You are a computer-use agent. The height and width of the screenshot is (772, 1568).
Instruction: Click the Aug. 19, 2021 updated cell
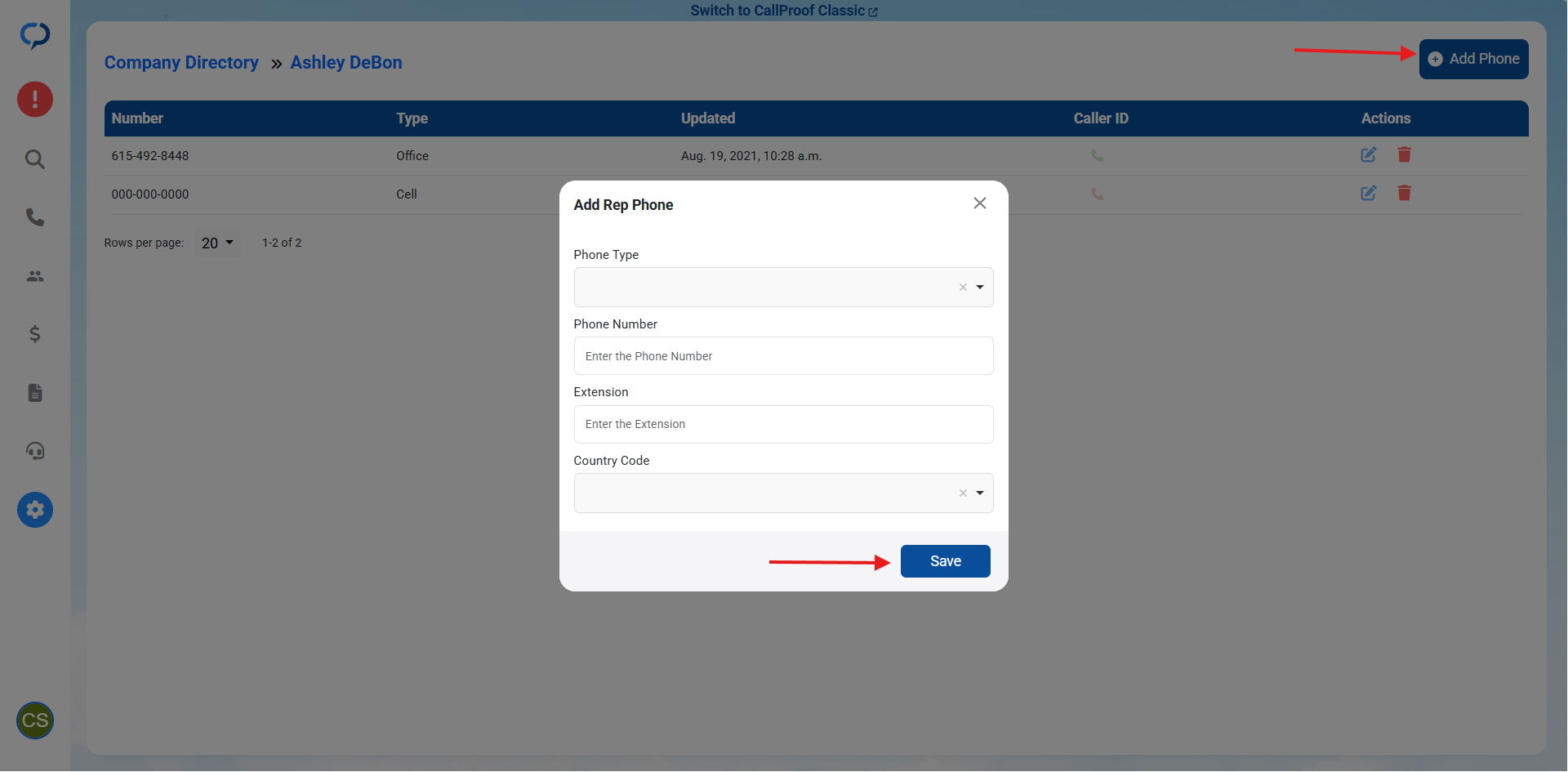coord(751,155)
